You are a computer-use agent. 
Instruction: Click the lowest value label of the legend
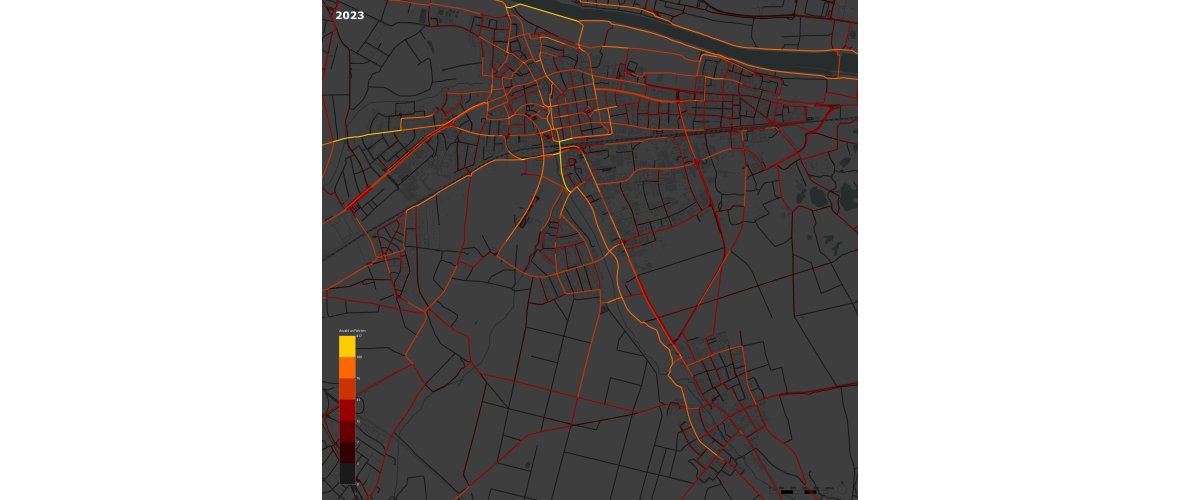[x=358, y=483]
